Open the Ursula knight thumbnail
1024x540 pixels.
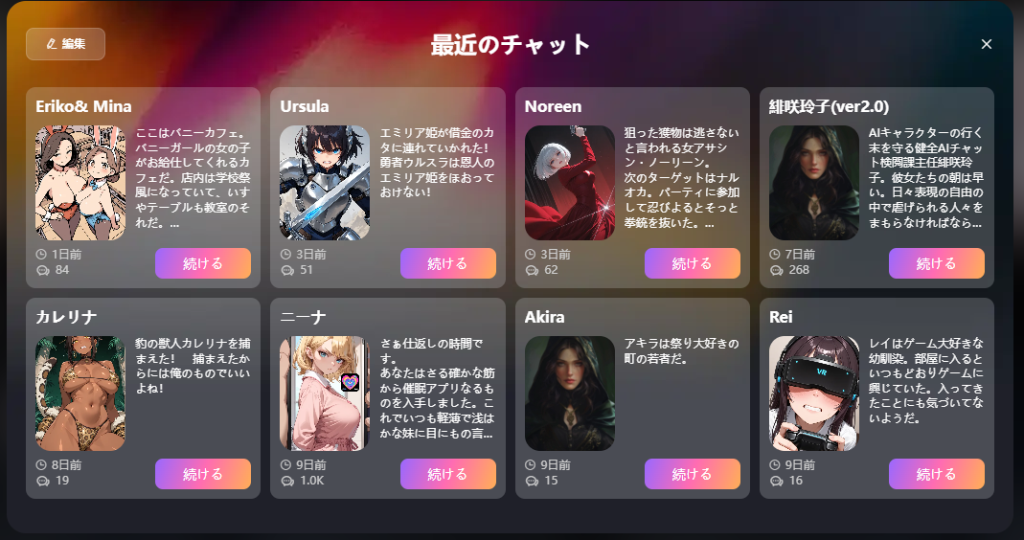[325, 183]
